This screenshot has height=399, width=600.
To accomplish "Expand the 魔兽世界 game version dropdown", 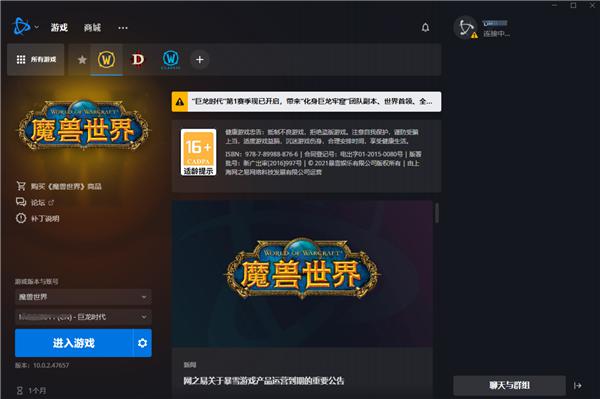I will pos(83,297).
